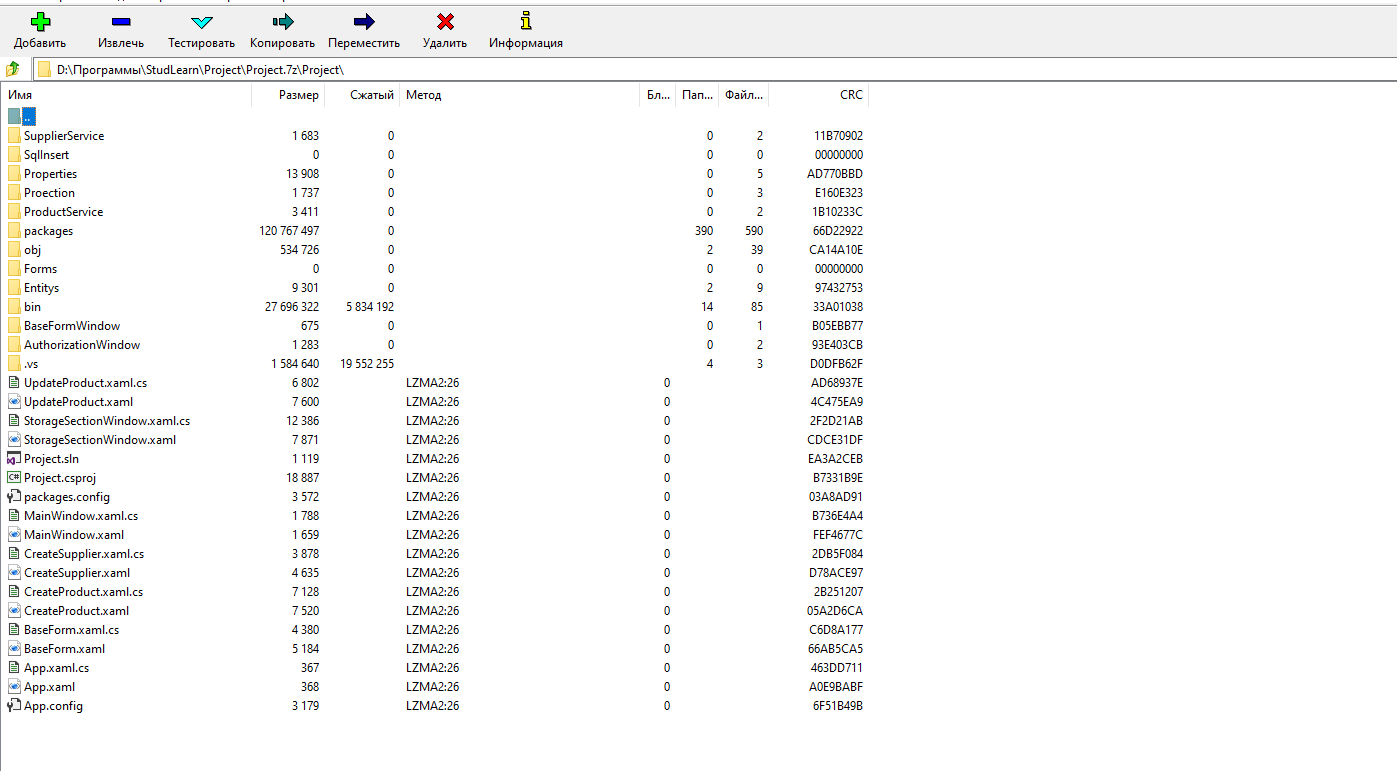Click the green plus Add icon

[x=40, y=22]
